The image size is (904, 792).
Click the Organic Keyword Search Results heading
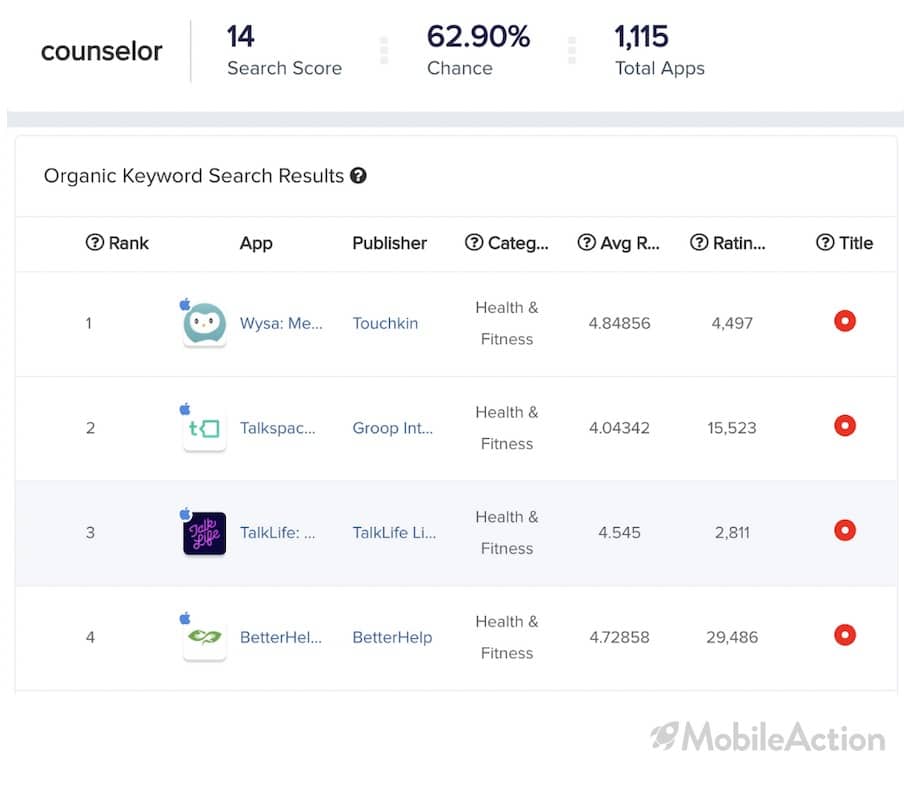point(194,176)
